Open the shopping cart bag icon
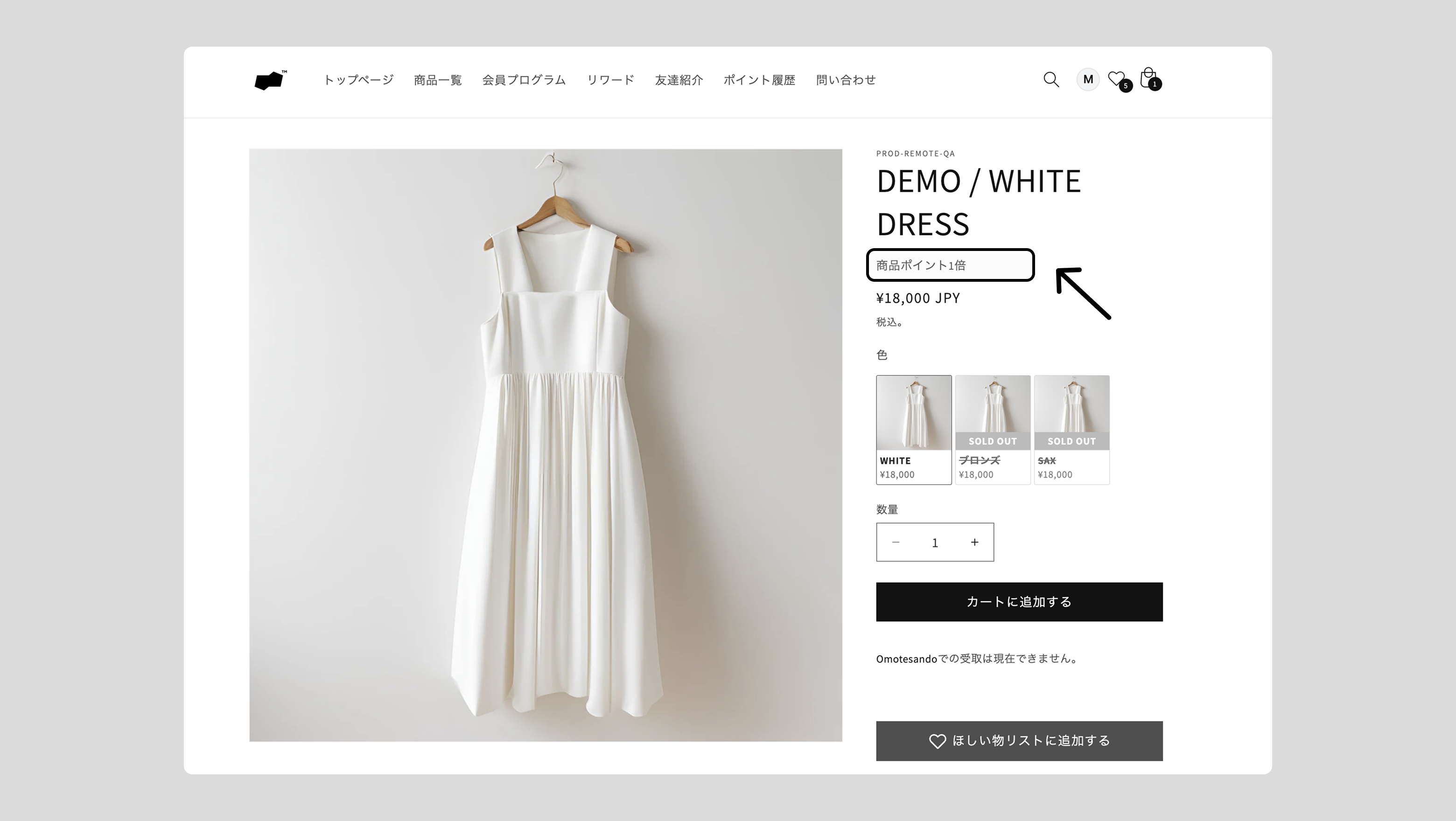Image resolution: width=1456 pixels, height=821 pixels. [1148, 78]
